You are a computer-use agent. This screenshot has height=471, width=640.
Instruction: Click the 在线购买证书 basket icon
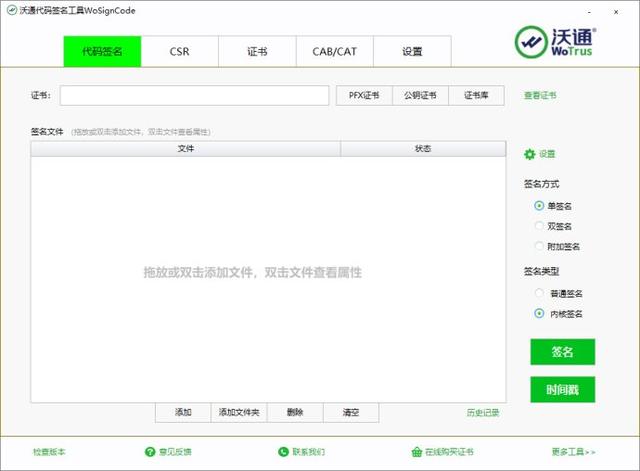(x=416, y=452)
